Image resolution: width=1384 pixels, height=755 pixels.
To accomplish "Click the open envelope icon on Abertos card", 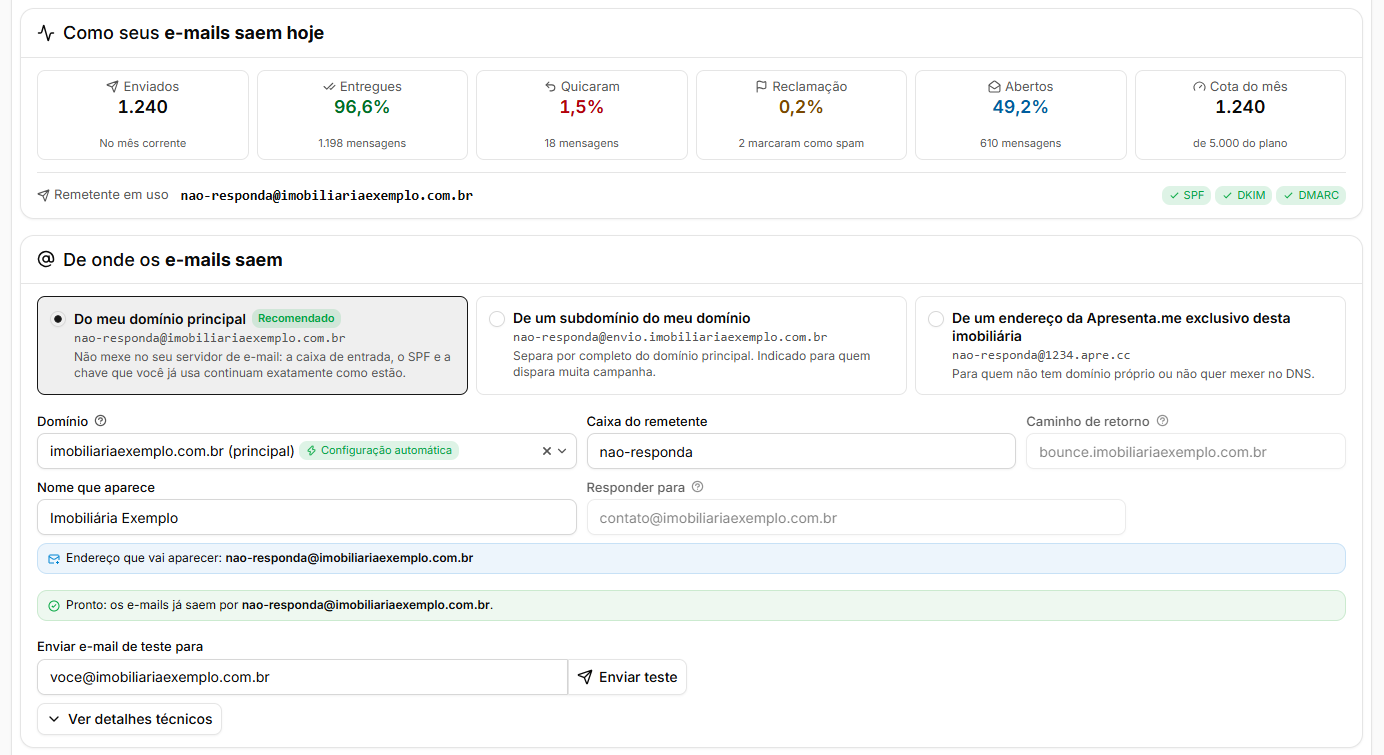I will (994, 87).
